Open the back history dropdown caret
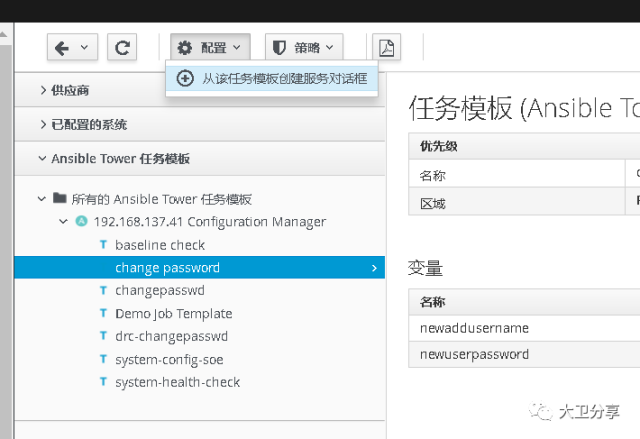Viewport: 640px width, 439px height. click(x=84, y=47)
